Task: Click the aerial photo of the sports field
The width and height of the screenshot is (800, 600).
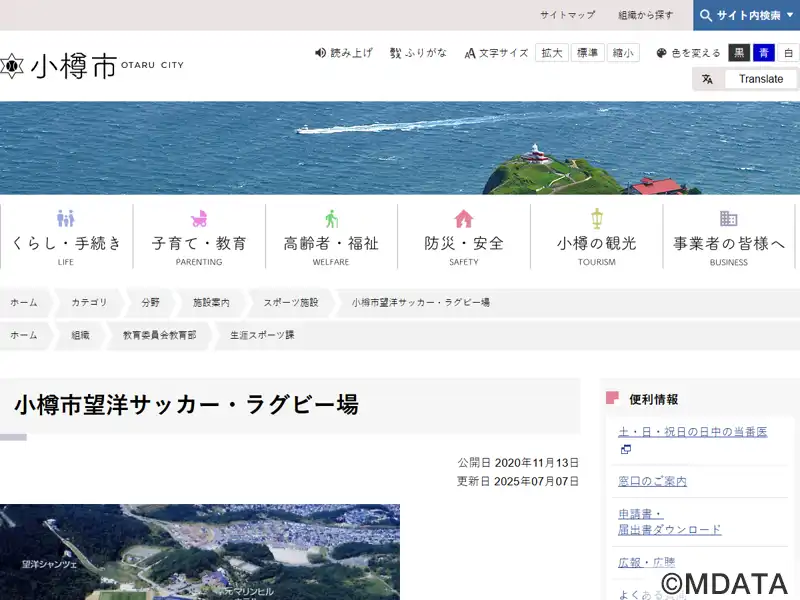Action: click(200, 552)
